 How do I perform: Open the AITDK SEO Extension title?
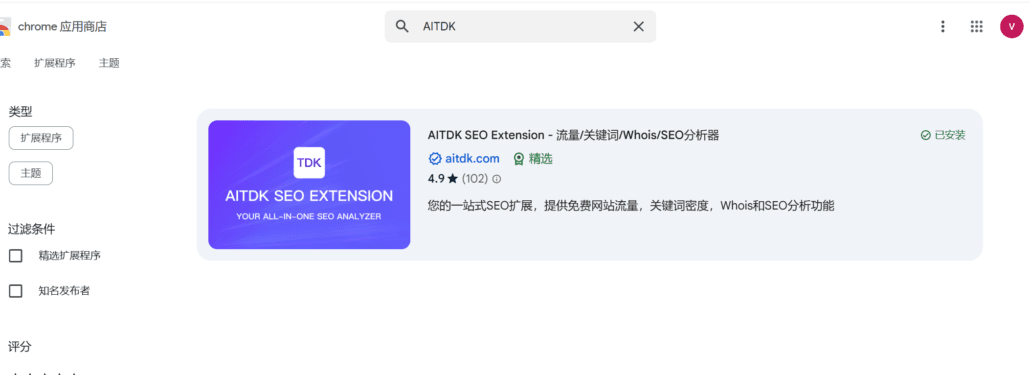573,135
